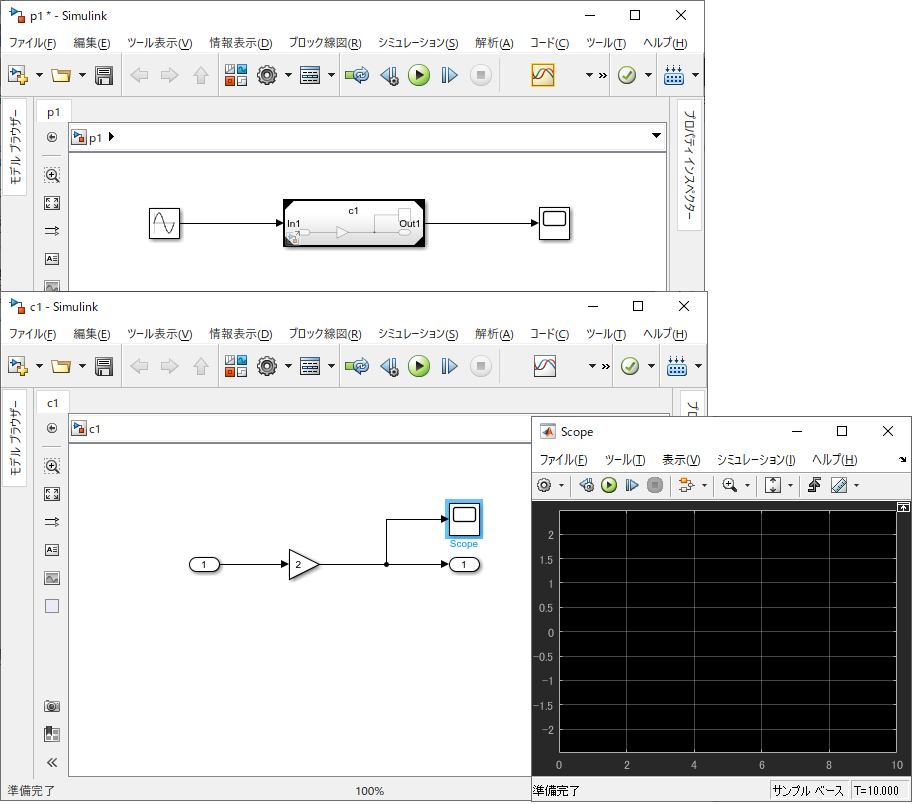914x804 pixels.
Task: Click Triggers icon in Scope window
Action: [814, 485]
